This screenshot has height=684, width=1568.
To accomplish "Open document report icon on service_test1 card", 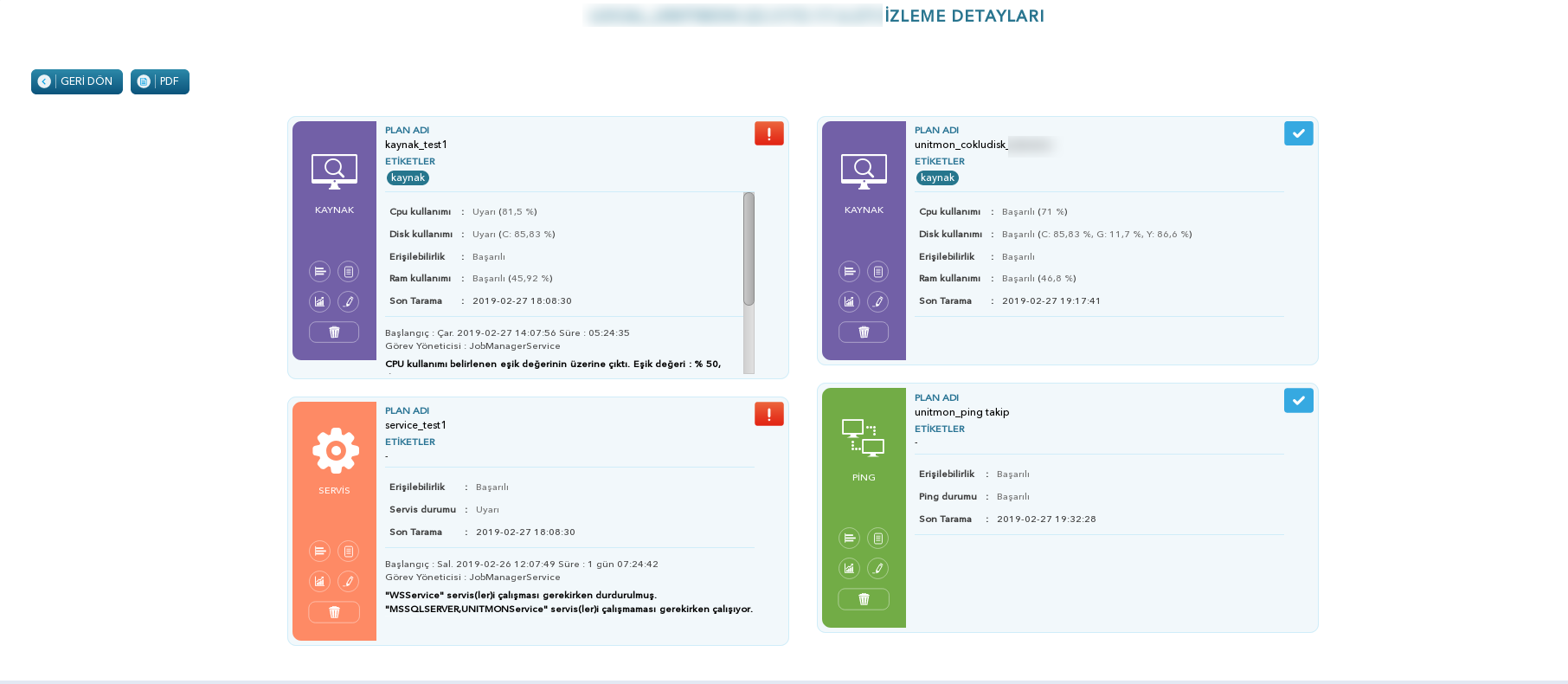I will (x=348, y=551).
